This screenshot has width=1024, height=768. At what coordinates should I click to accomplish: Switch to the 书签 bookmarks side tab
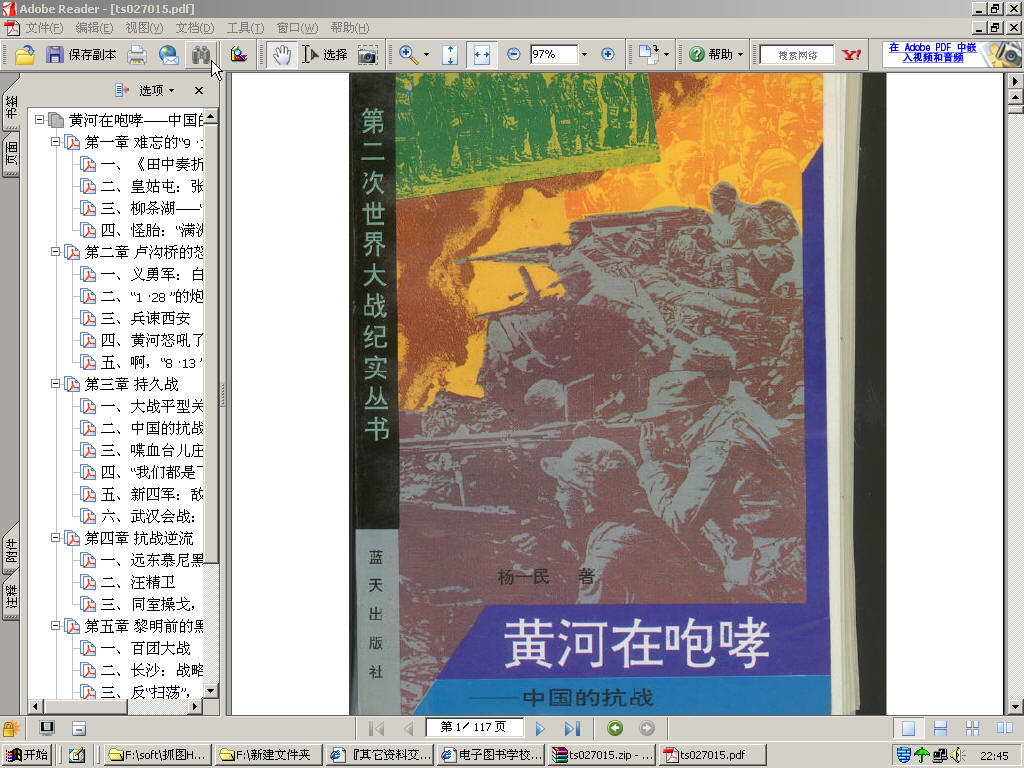[12, 105]
